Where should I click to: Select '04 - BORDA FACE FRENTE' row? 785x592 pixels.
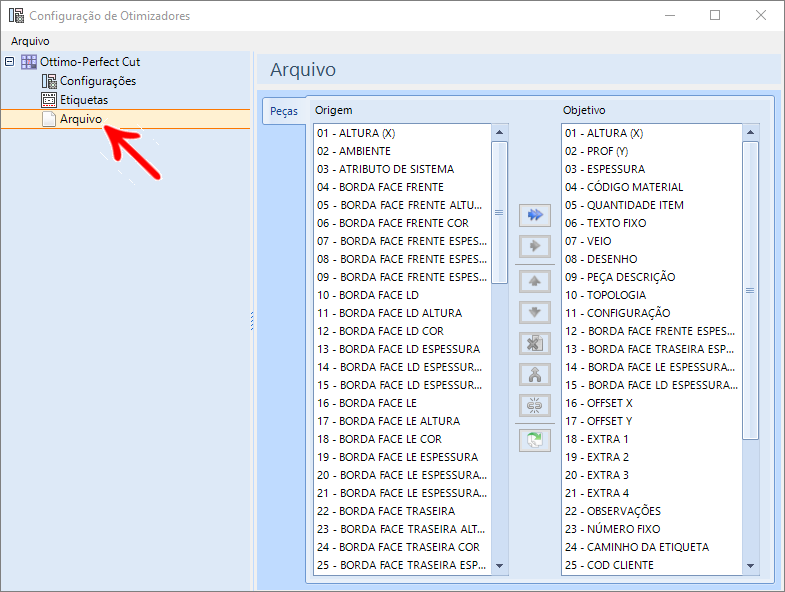(403, 187)
